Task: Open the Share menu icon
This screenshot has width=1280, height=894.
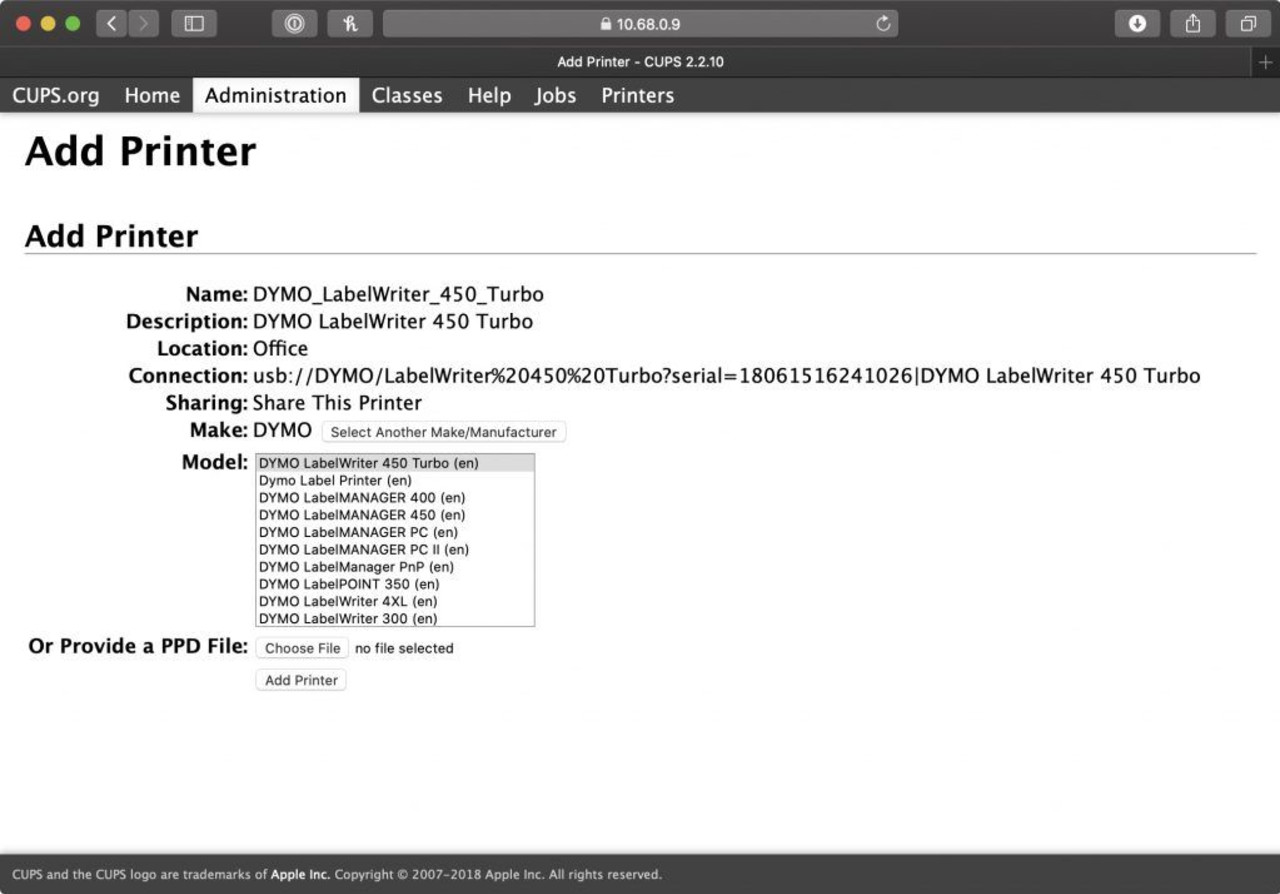Action: (1192, 24)
